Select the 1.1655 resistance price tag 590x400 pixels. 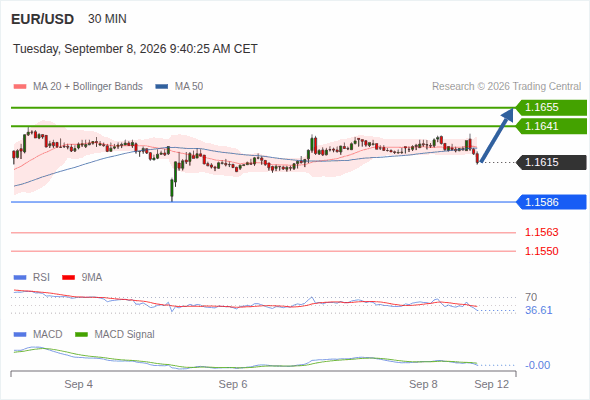[552, 108]
